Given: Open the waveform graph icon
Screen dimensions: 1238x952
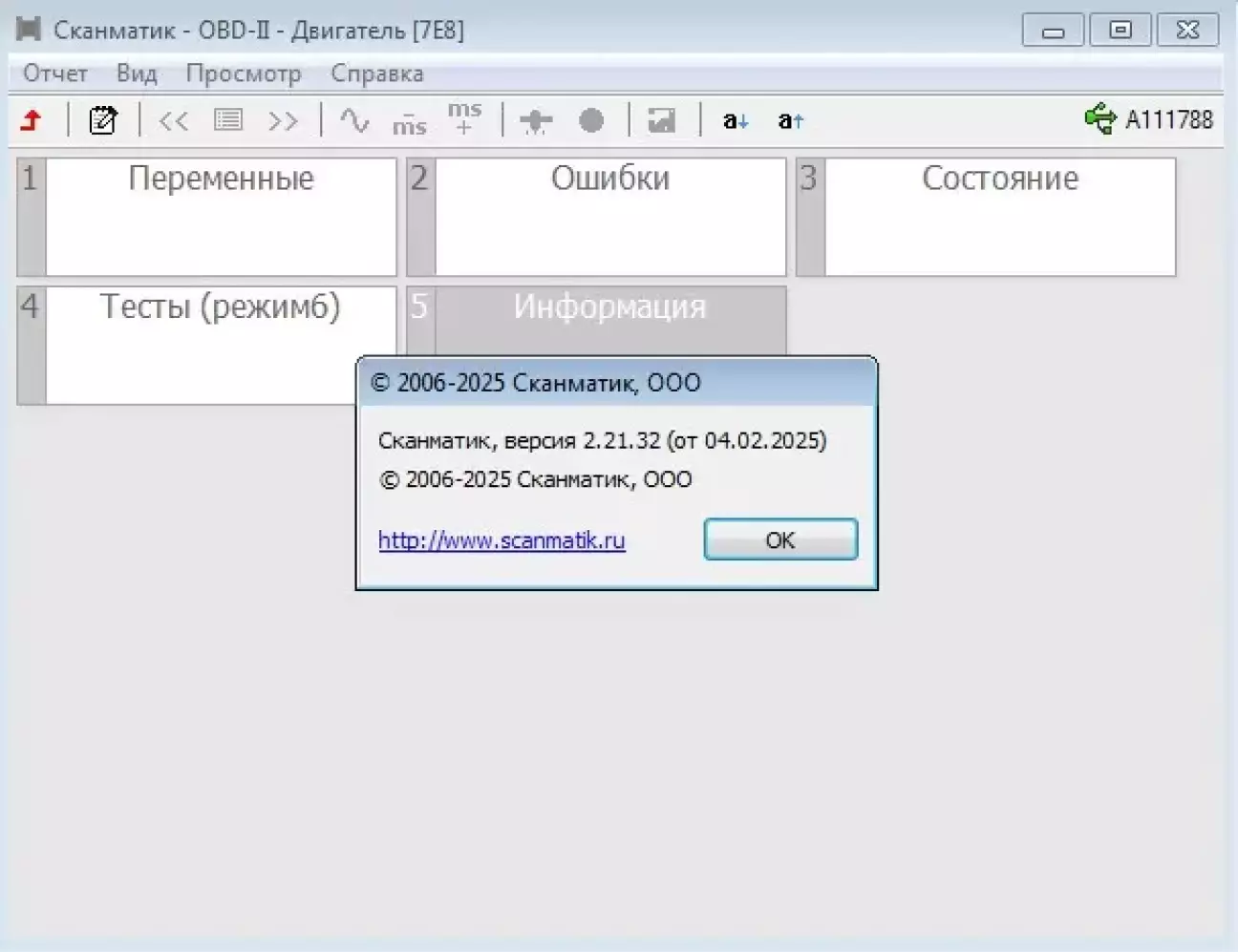Looking at the screenshot, I should (354, 120).
